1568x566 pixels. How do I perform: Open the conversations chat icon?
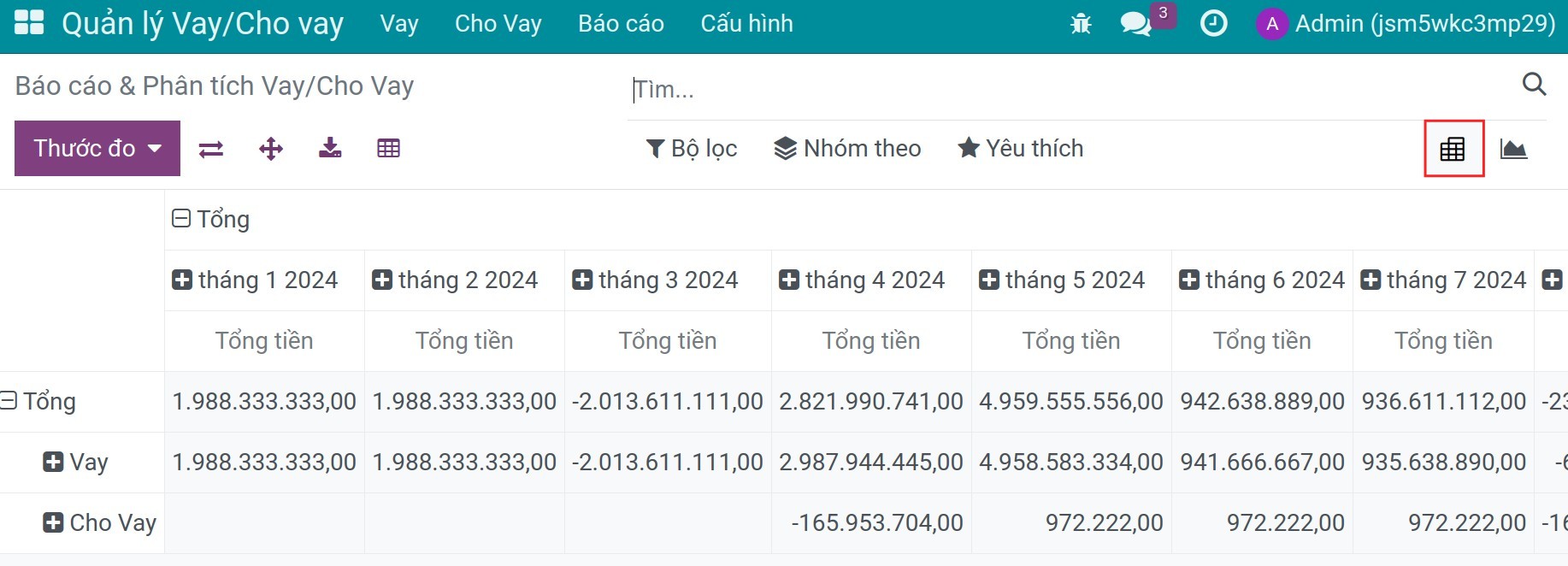(1135, 24)
